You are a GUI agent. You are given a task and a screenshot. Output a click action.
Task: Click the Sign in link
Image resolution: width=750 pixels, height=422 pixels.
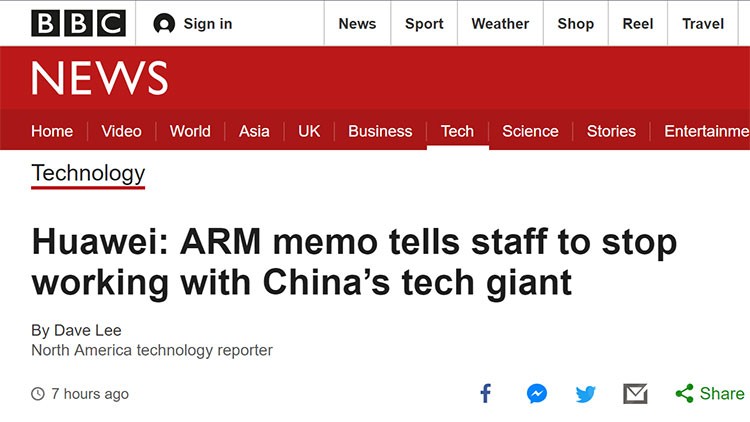208,24
